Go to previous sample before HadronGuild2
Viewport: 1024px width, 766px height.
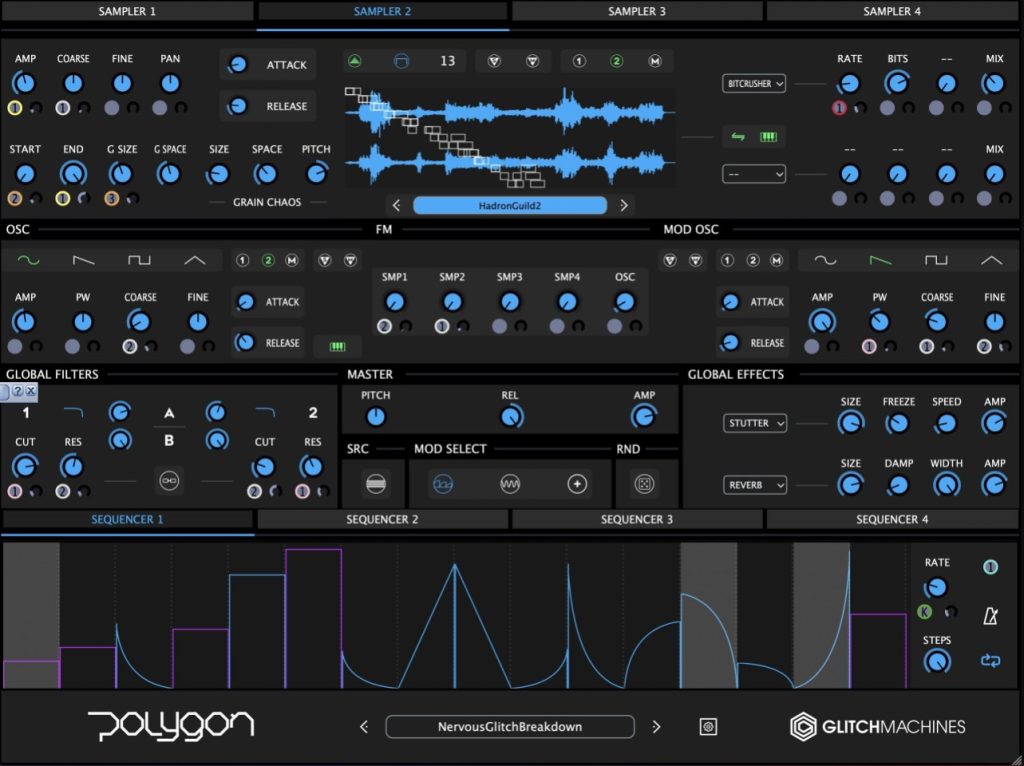396,206
